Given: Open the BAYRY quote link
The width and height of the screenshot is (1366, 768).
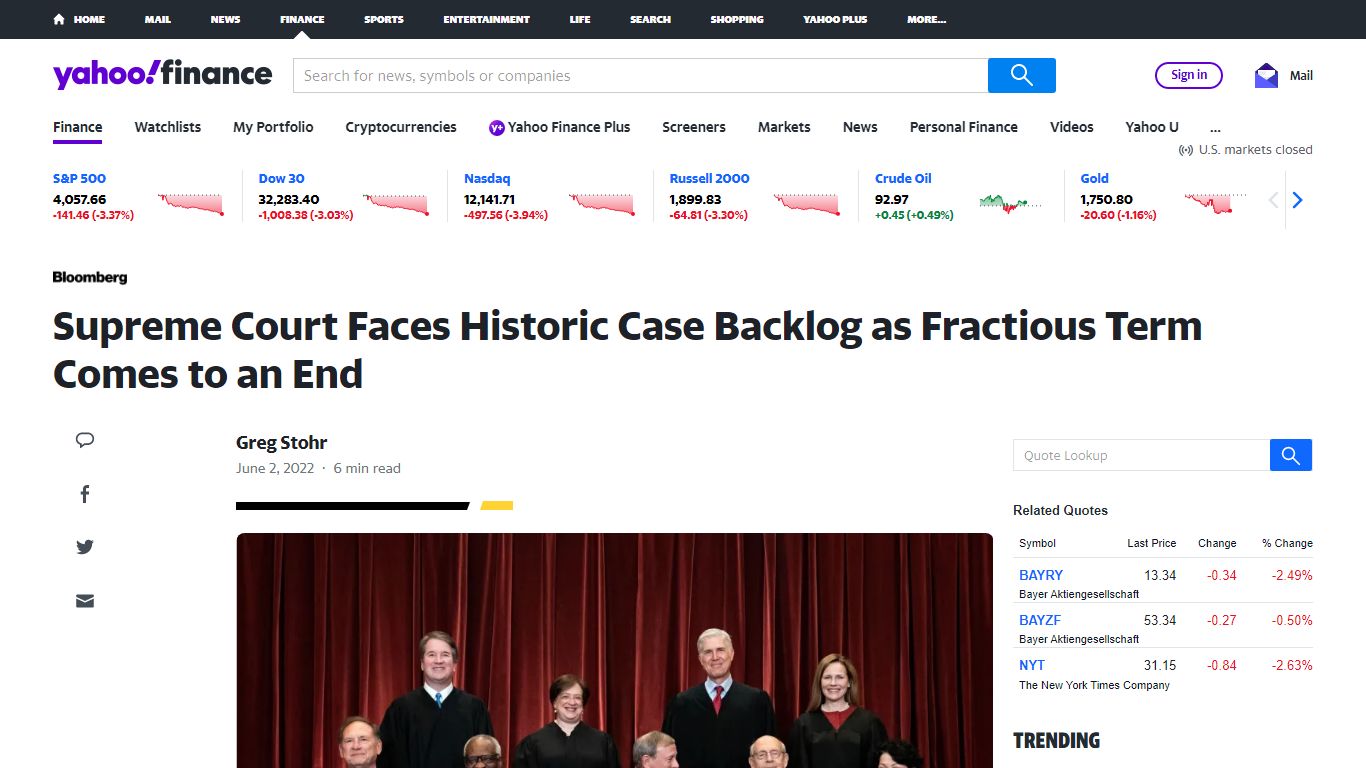Looking at the screenshot, I should point(1041,575).
